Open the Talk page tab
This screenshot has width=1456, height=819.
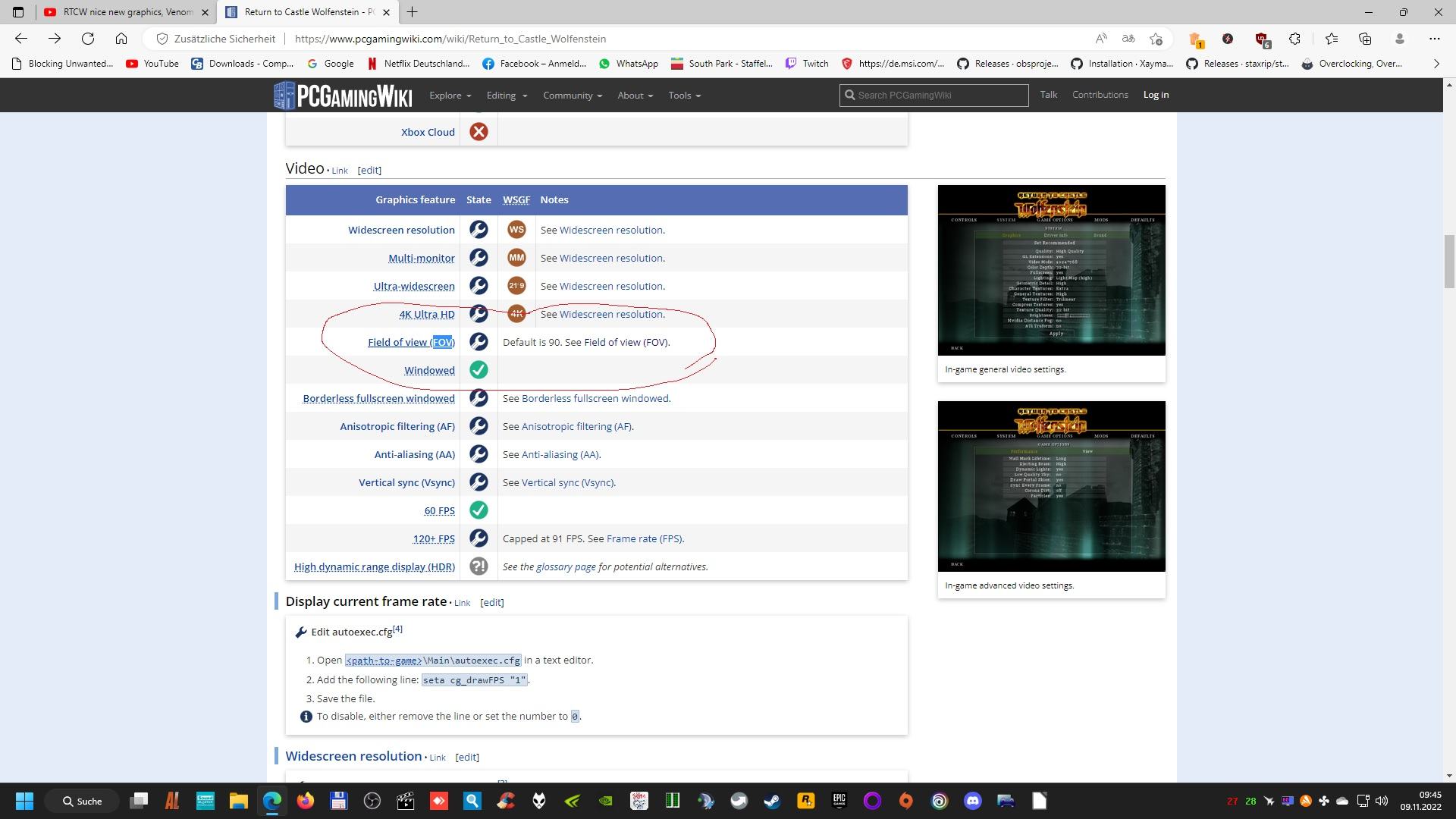pyautogui.click(x=1049, y=95)
